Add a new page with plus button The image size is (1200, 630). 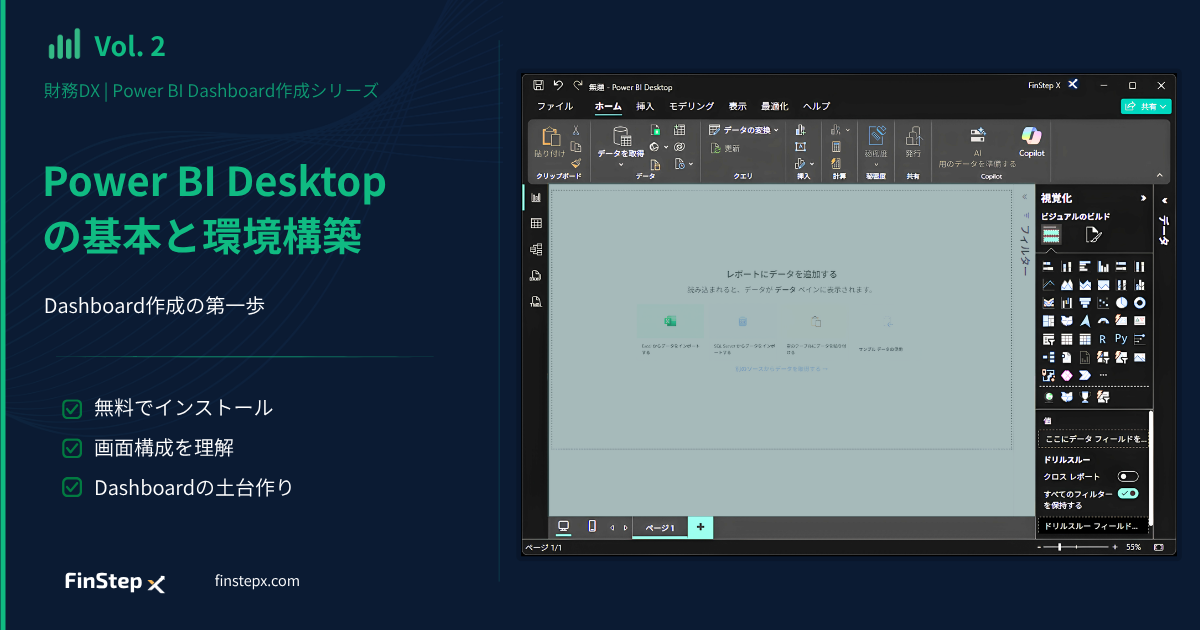(x=700, y=527)
